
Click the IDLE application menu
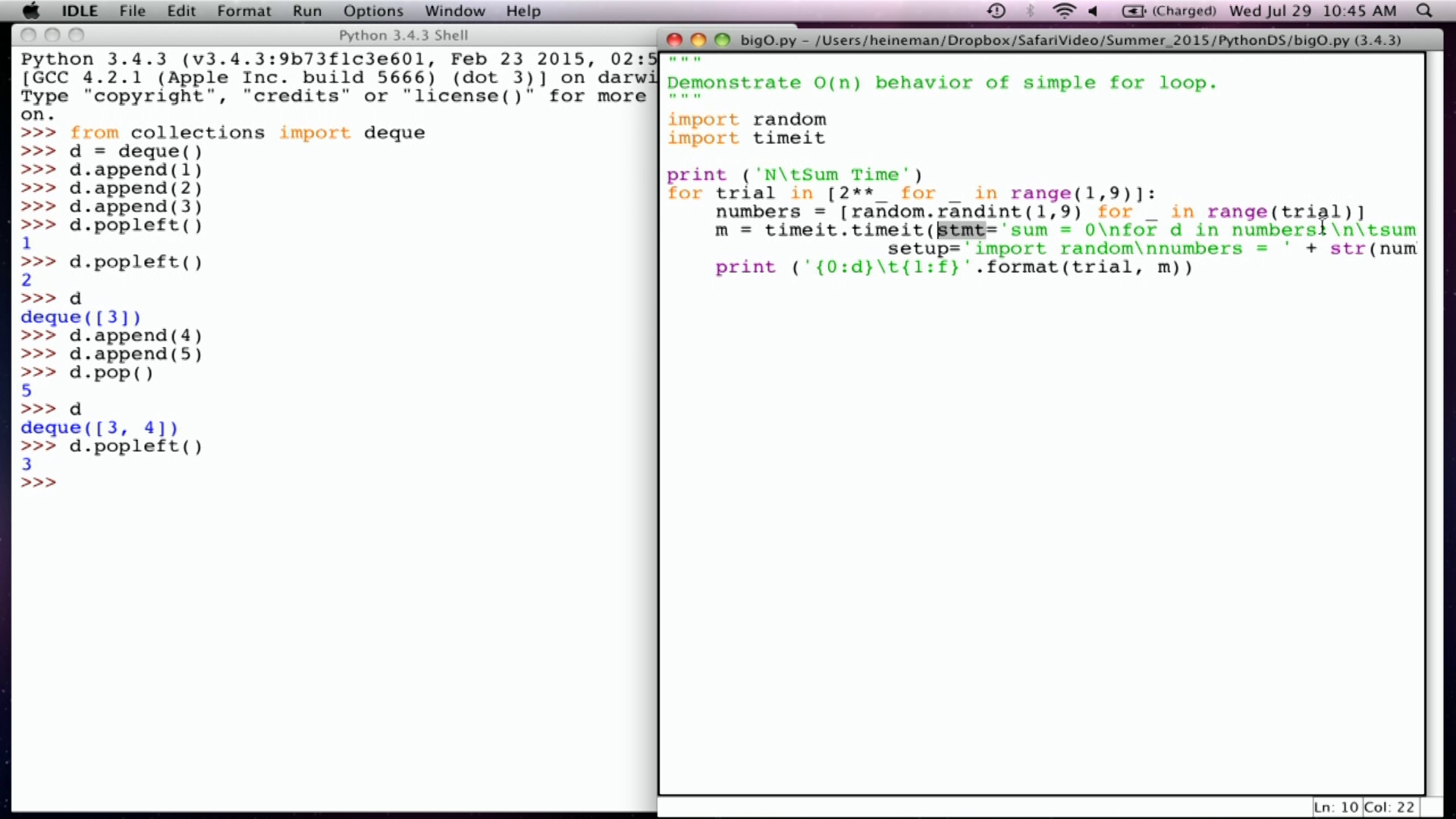78,11
